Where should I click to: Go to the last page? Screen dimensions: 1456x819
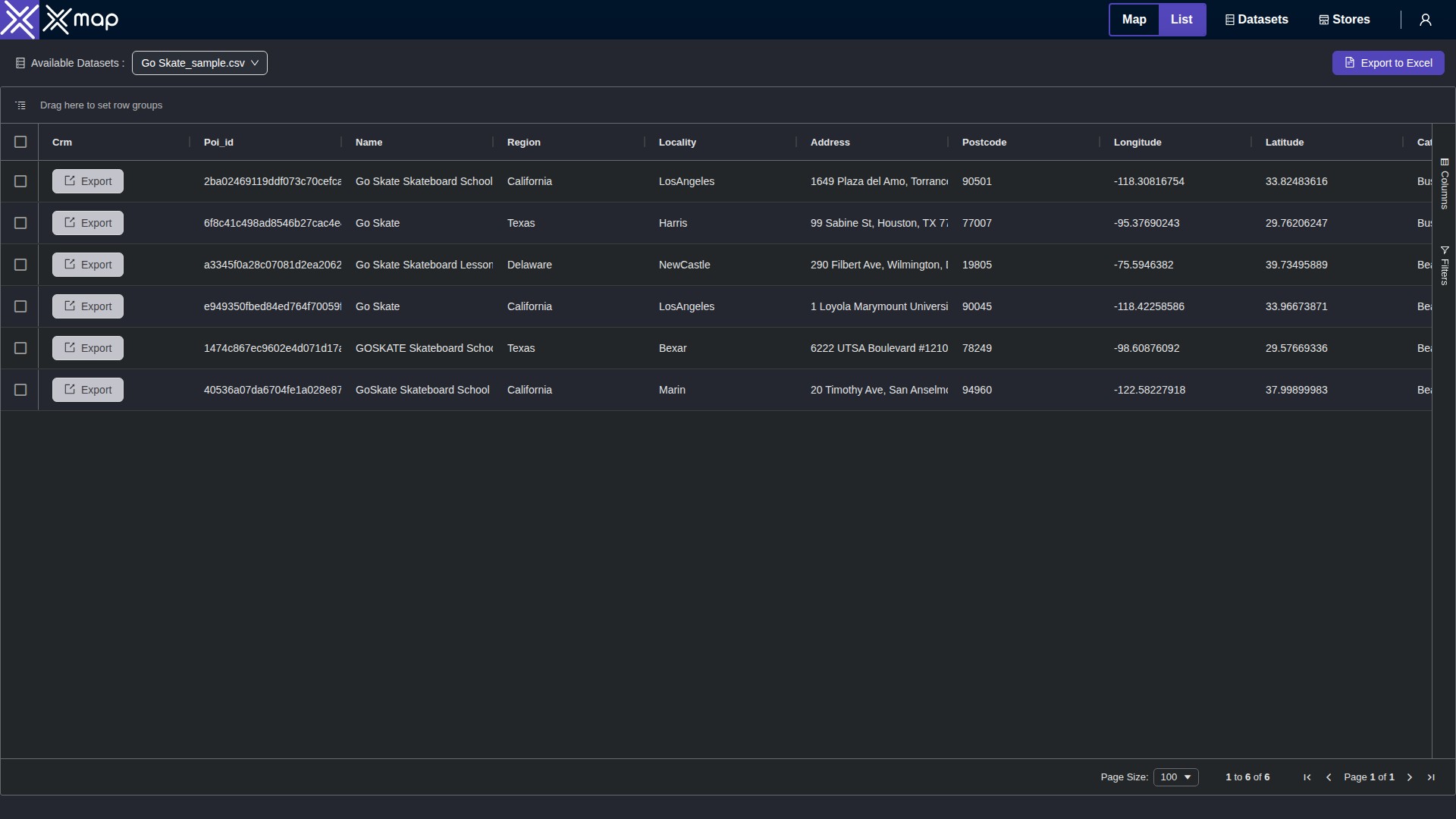coord(1431,777)
